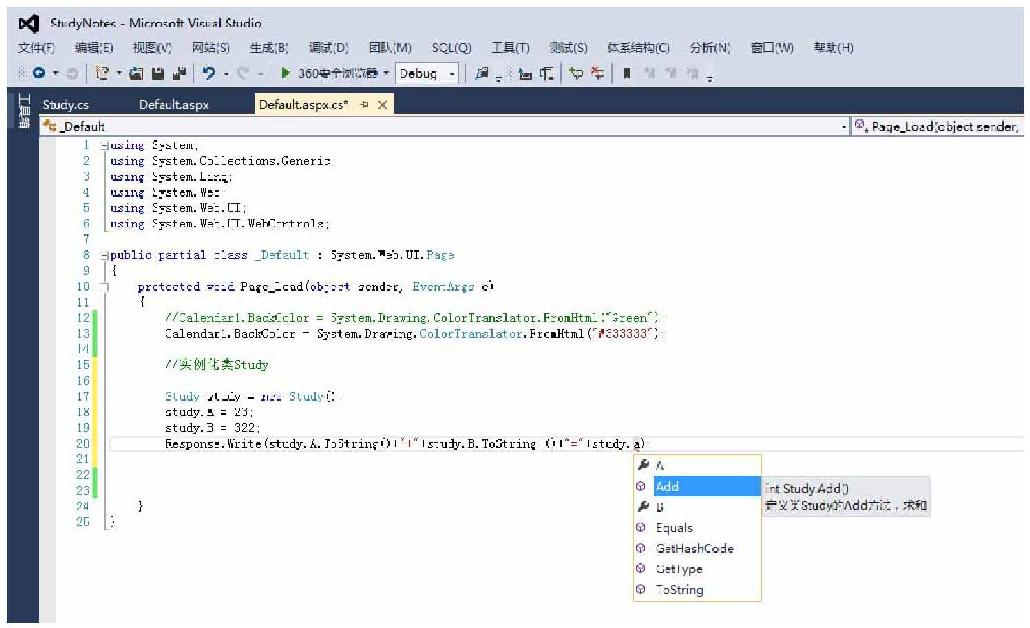Undo the last edit via toolbar
1030x628 pixels.
(209, 73)
